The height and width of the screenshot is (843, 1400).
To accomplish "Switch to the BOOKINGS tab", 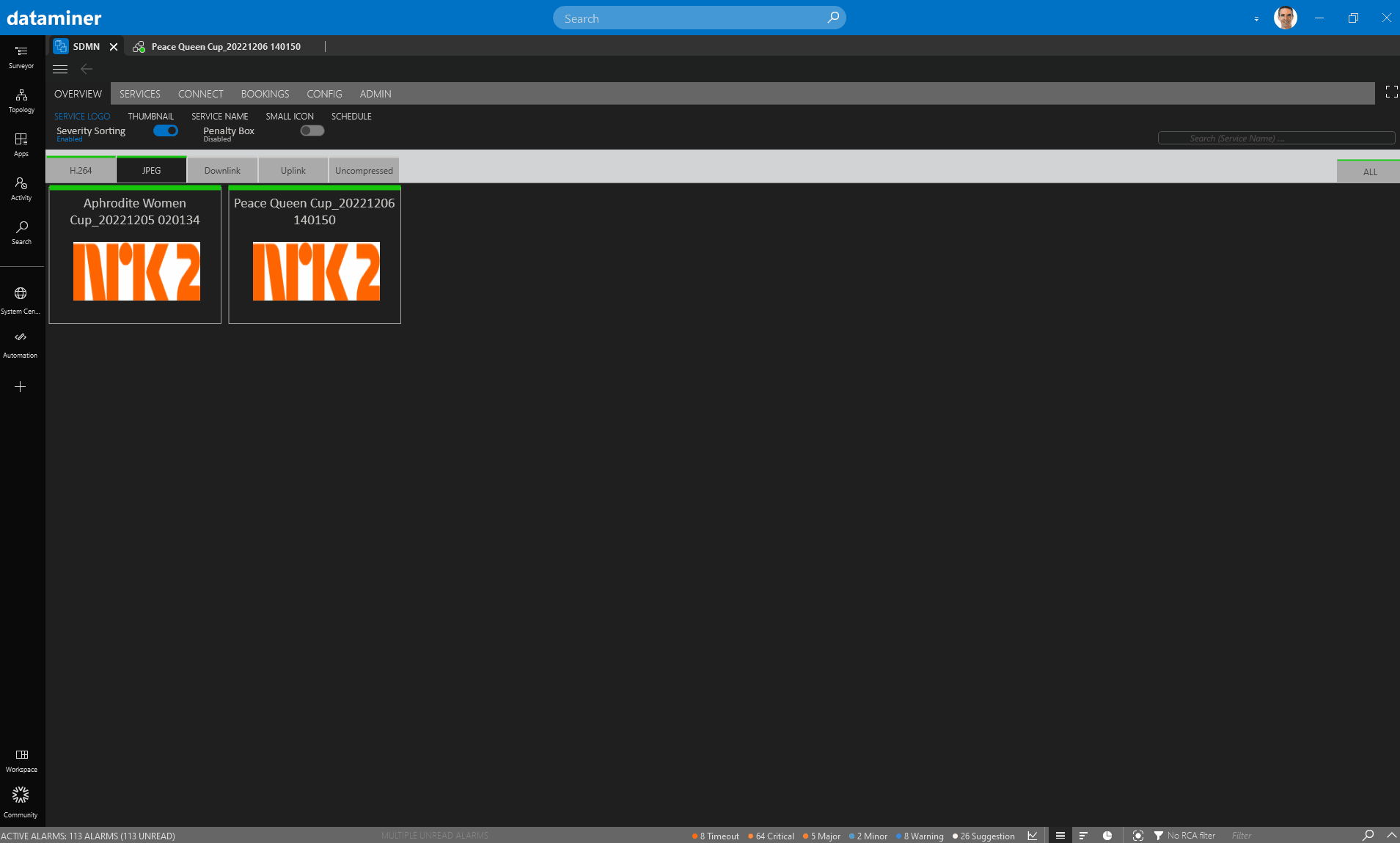I will (x=265, y=94).
